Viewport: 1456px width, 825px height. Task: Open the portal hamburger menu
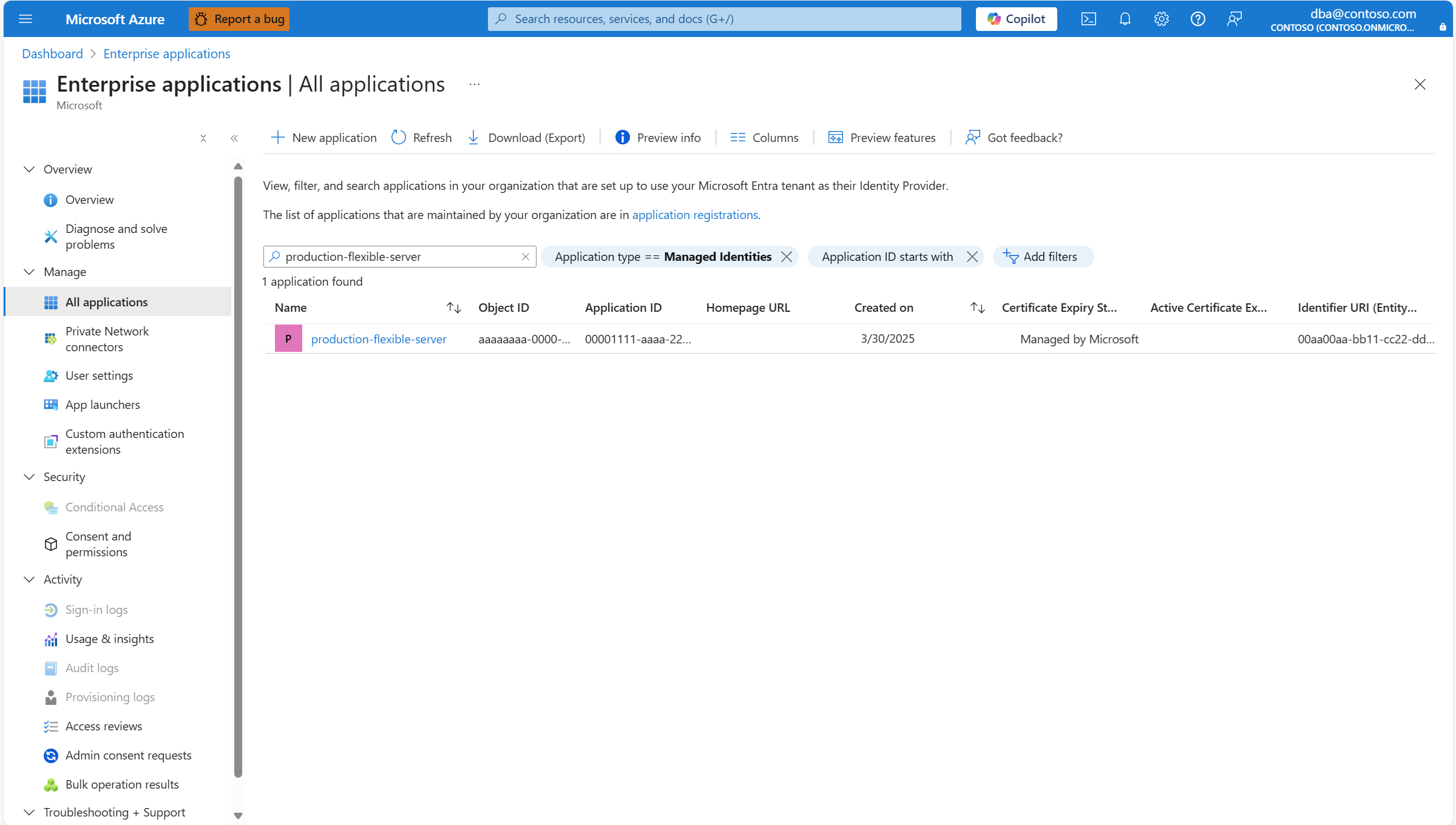tap(25, 19)
